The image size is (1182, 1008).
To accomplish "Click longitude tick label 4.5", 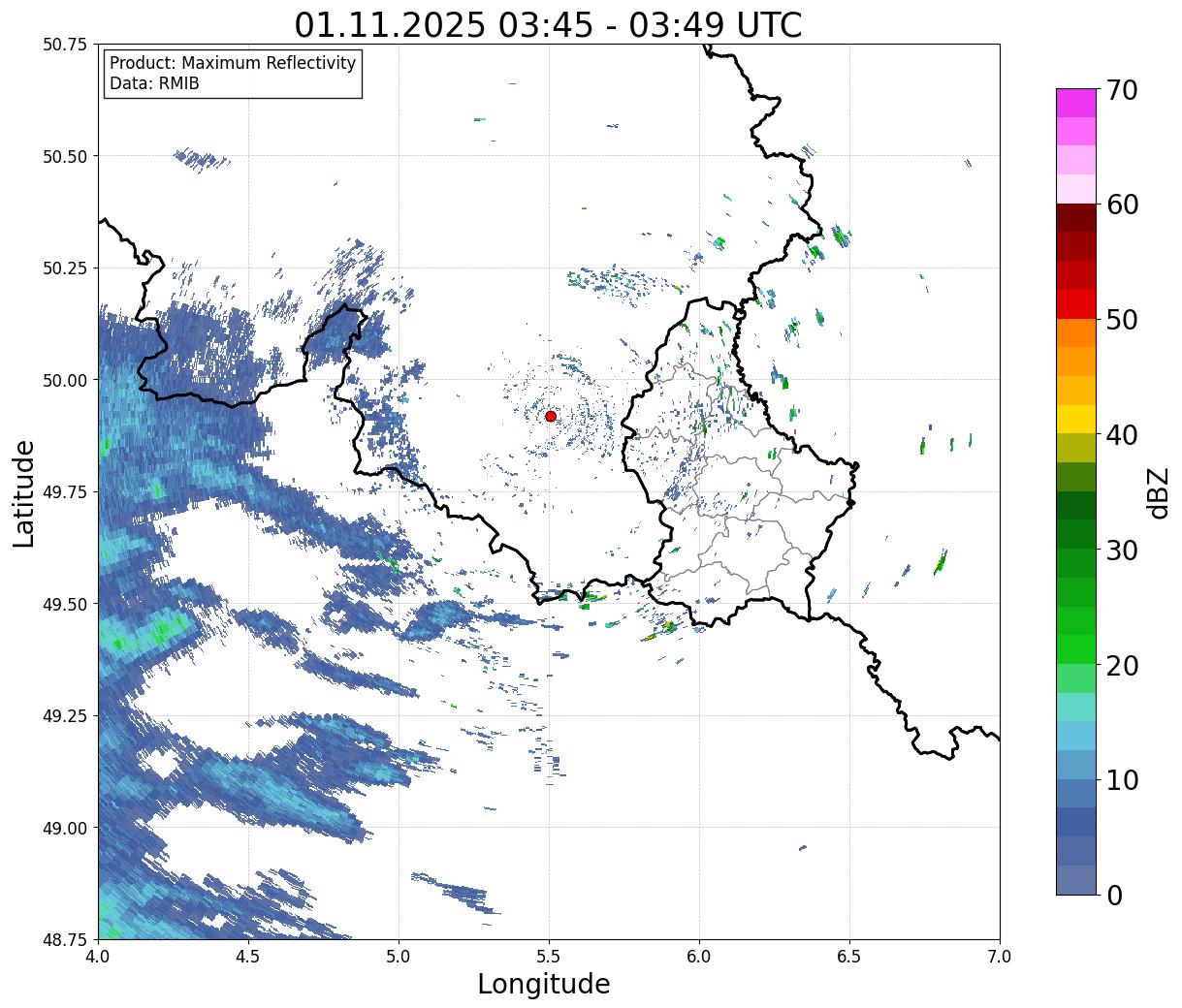I will 248,957.
